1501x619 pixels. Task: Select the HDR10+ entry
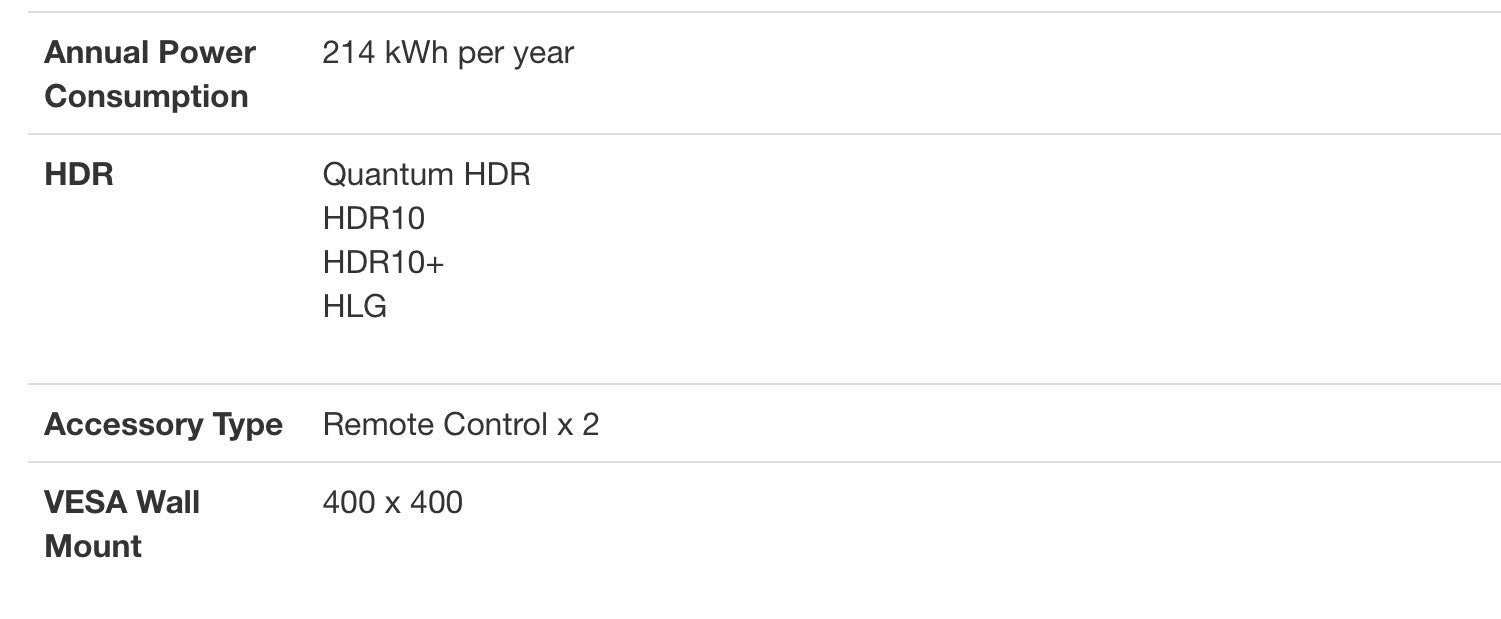point(383,262)
